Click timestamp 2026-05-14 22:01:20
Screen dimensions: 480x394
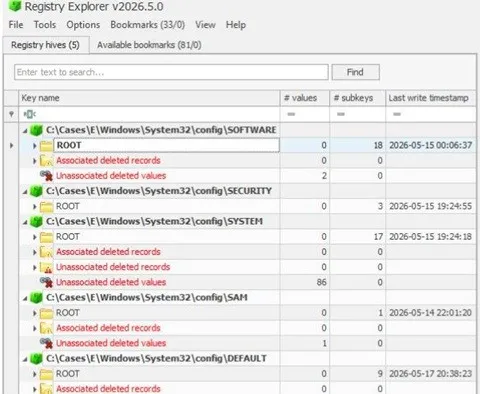(x=431, y=313)
